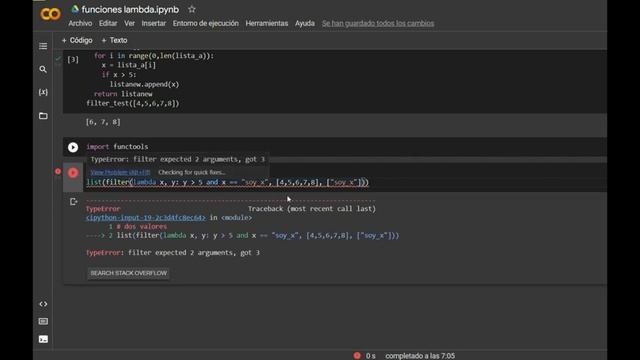Open the Editar menu

(108, 23)
